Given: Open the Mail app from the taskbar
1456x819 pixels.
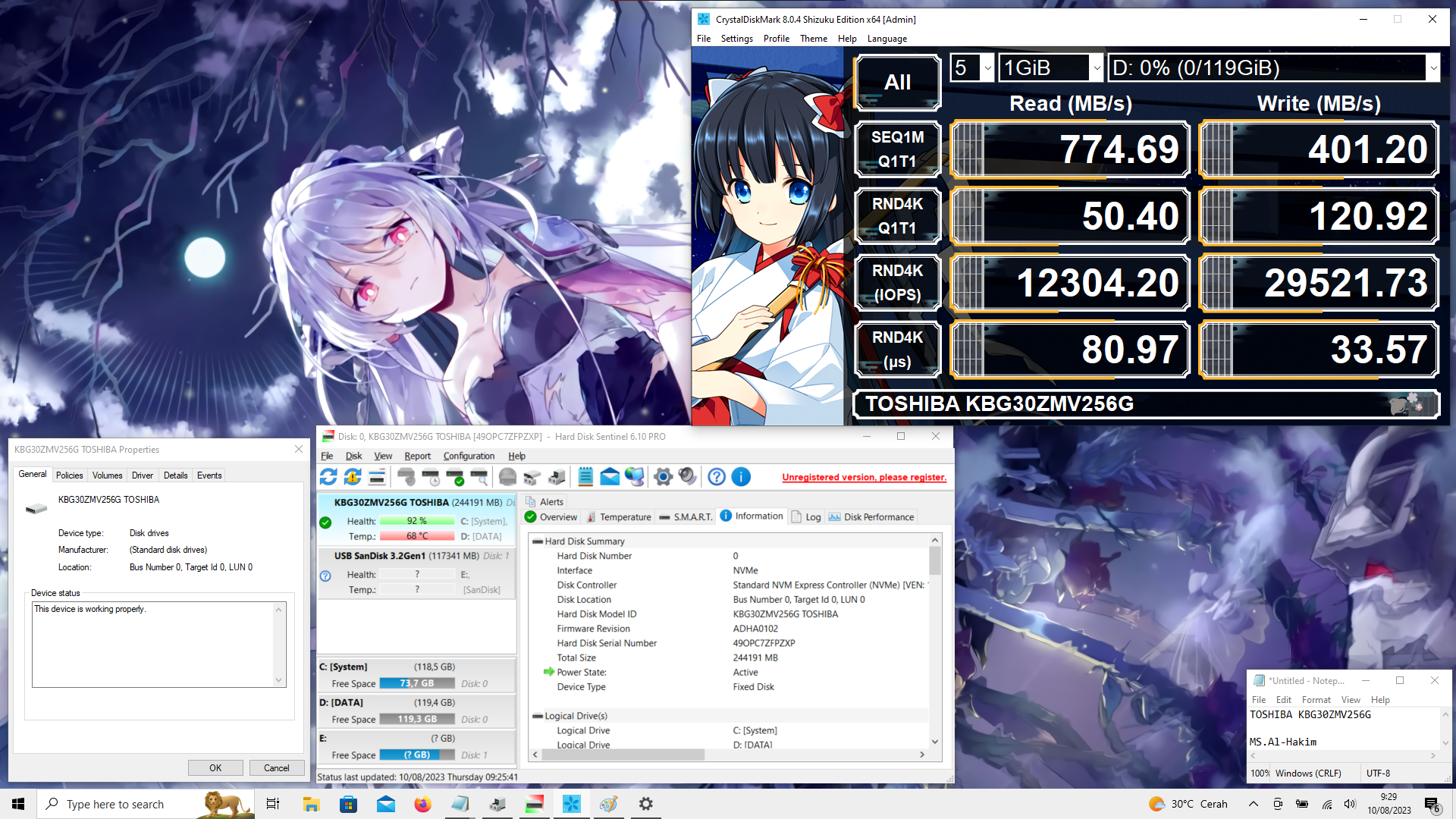Looking at the screenshot, I should point(385,804).
